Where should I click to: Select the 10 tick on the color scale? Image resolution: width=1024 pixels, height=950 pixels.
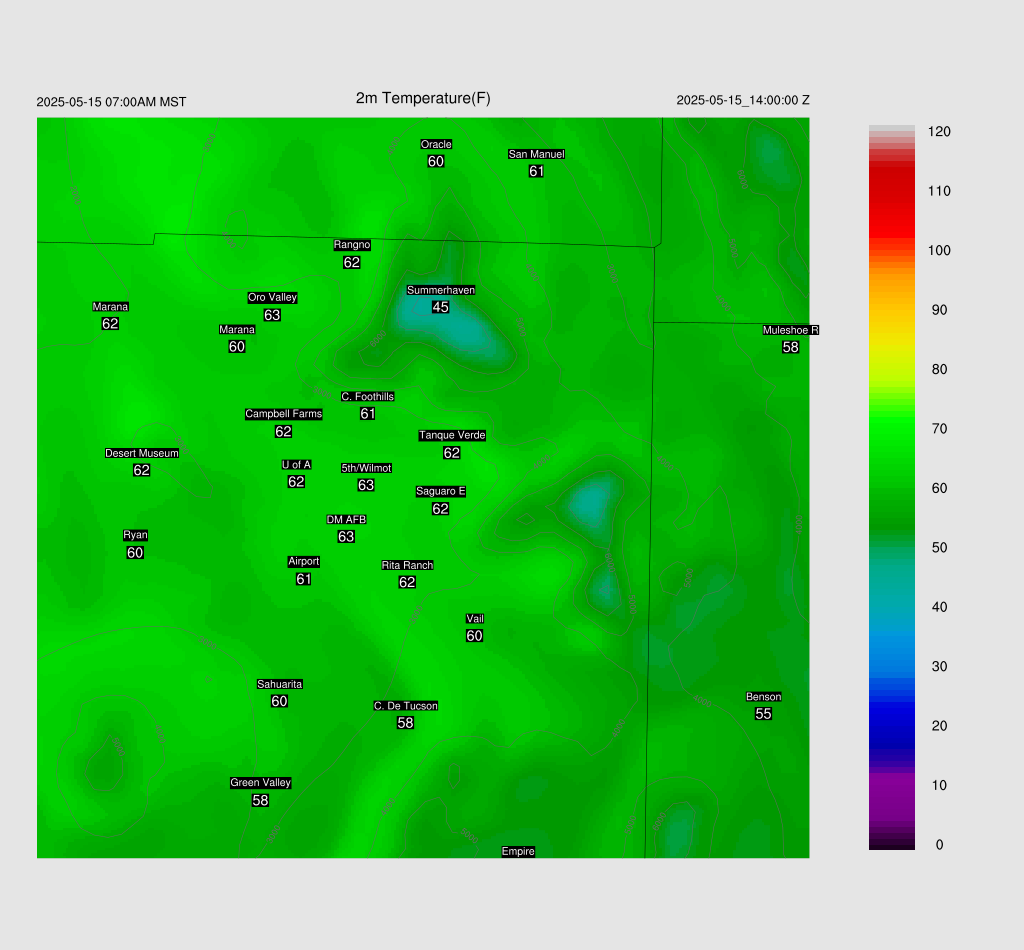pyautogui.click(x=939, y=785)
